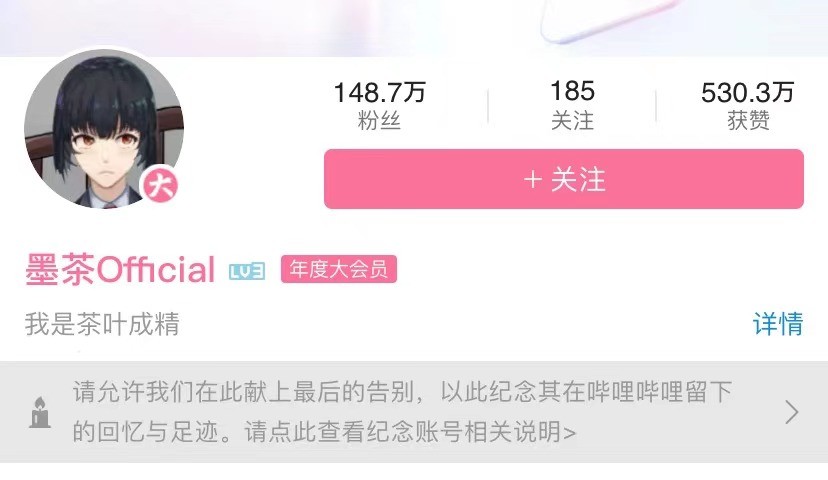Screen dimensions: 828x480
Task: Click the plus sign in 关注 button
Action: coord(533,180)
